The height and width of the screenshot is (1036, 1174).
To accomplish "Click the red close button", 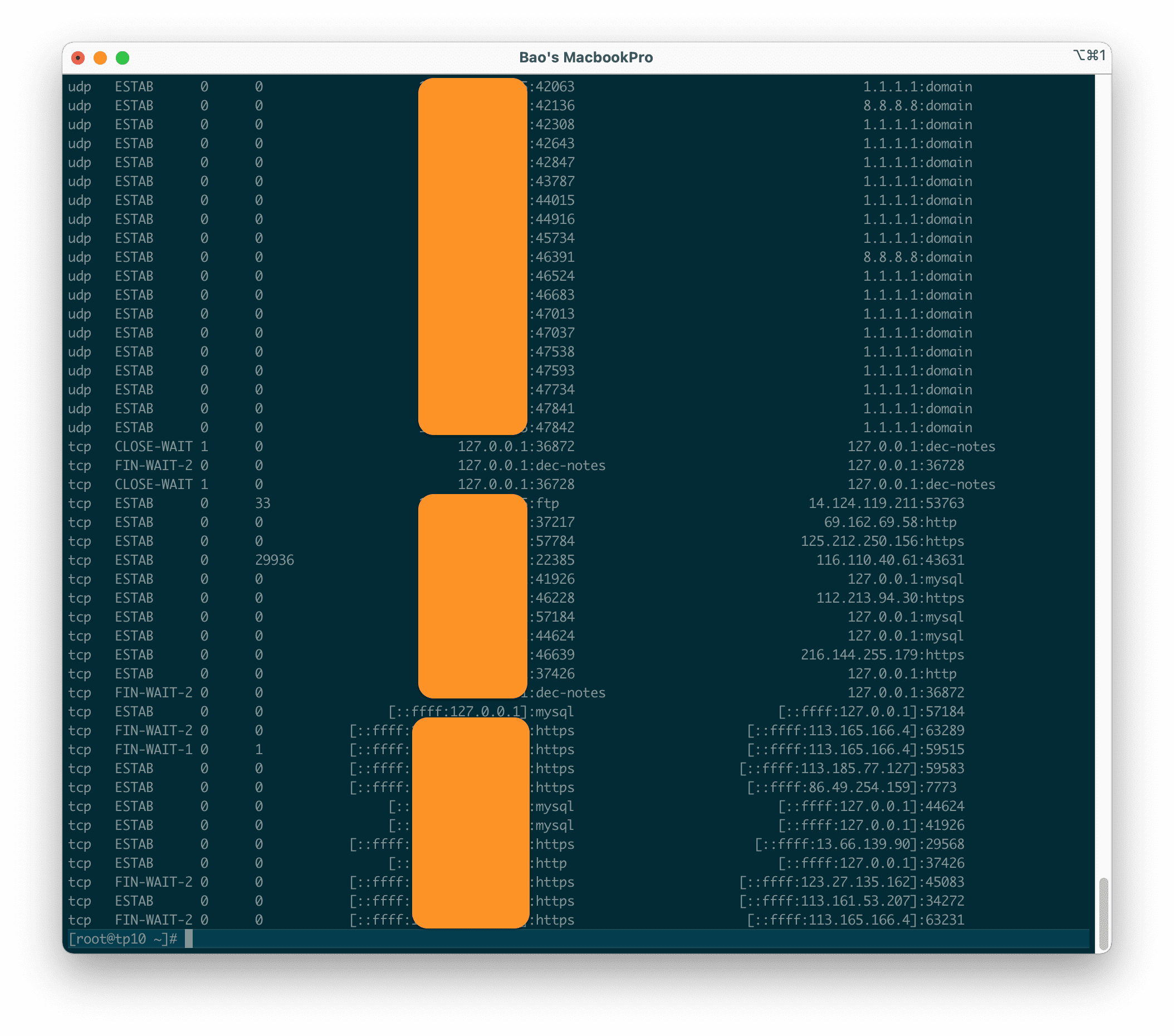I will pos(79,58).
